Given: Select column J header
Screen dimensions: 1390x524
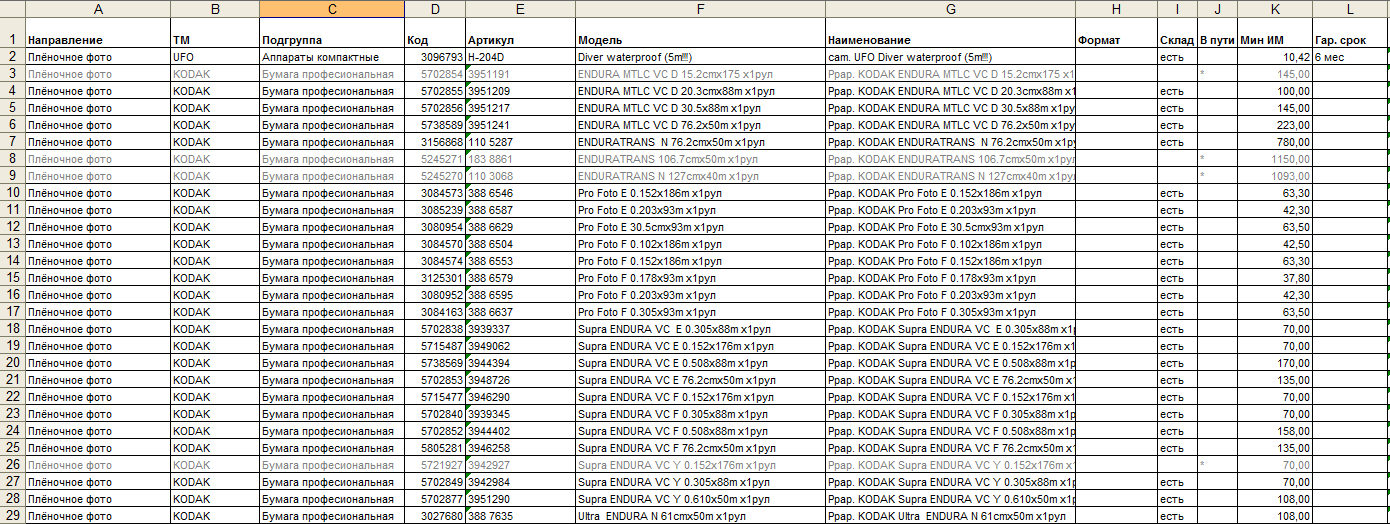Looking at the screenshot, I should pos(1217,9).
